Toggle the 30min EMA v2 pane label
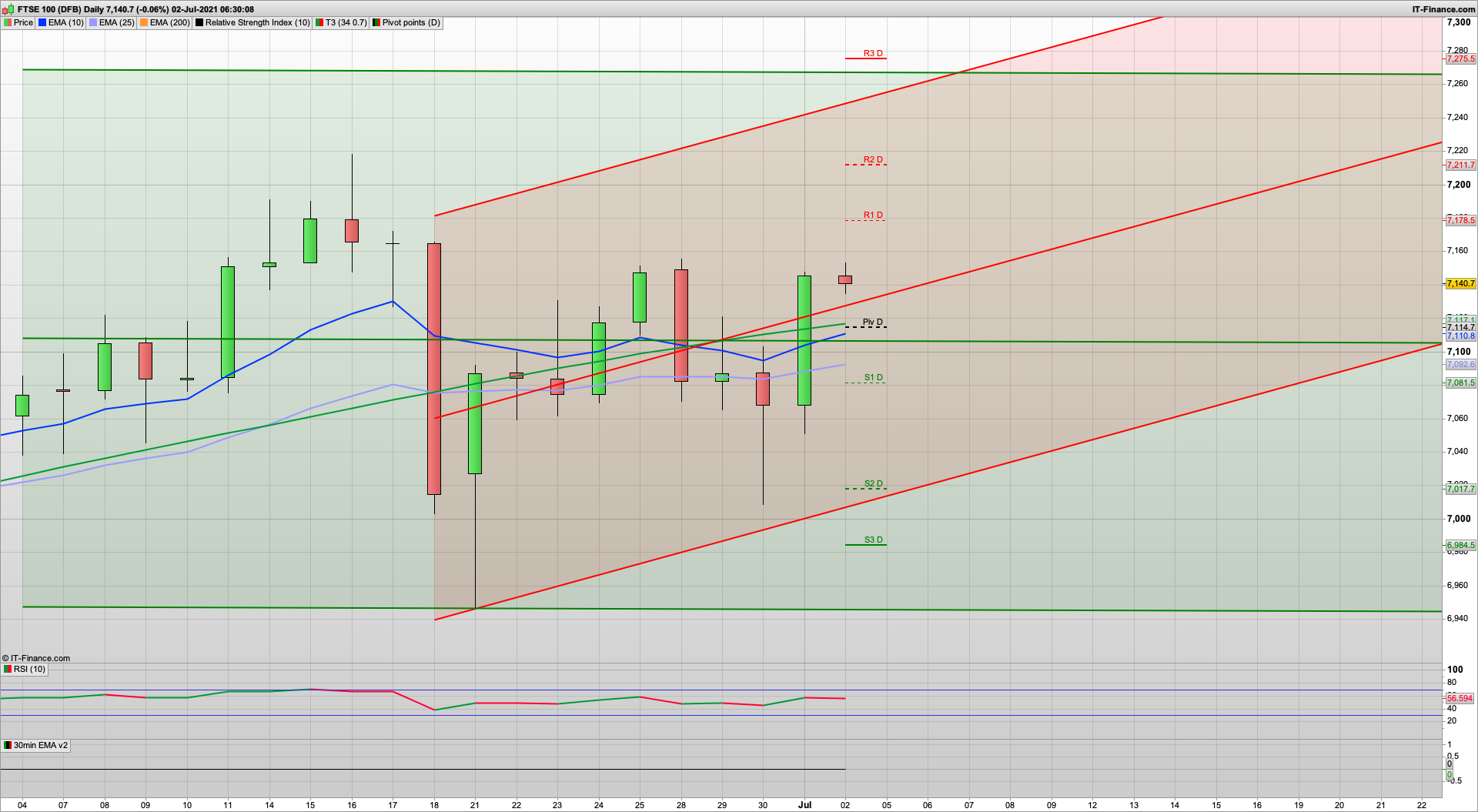This screenshot has width=1478, height=812. coord(35,745)
